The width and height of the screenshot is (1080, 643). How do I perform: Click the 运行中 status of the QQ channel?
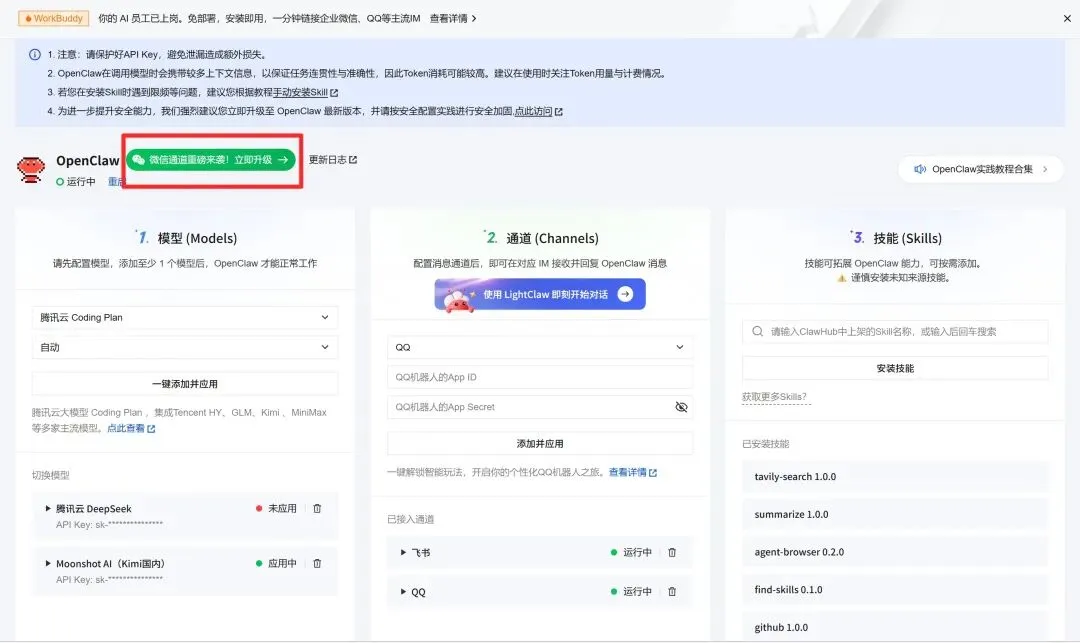(x=631, y=591)
